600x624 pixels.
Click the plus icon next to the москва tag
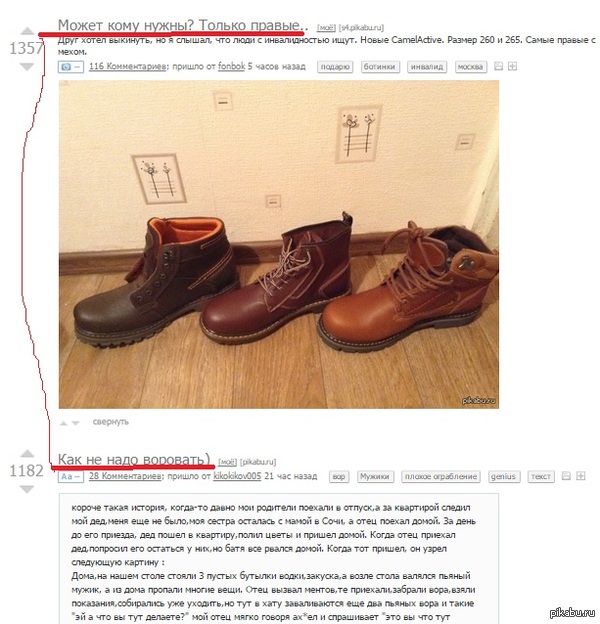tap(512, 66)
